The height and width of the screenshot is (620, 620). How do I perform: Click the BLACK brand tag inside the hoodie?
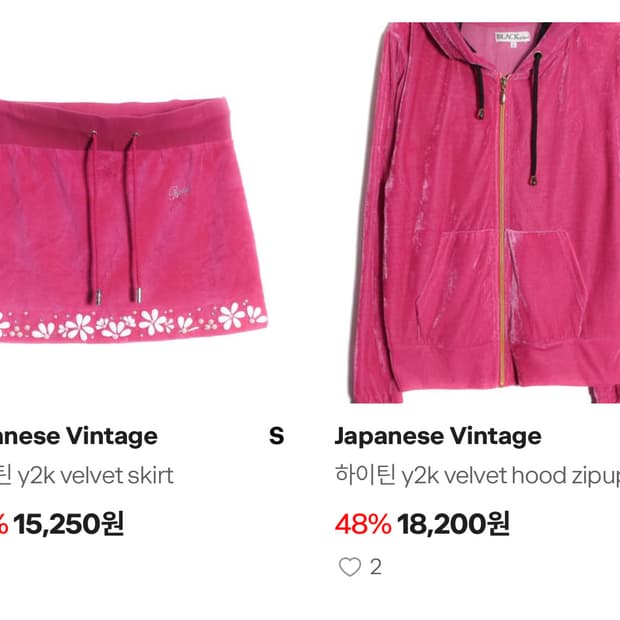pyautogui.click(x=515, y=38)
